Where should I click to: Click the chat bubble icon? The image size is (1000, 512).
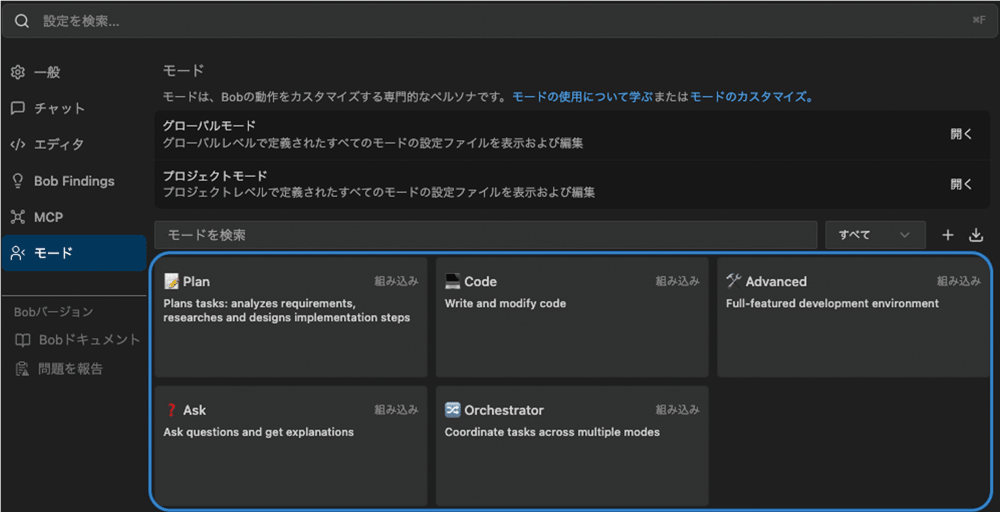18,108
